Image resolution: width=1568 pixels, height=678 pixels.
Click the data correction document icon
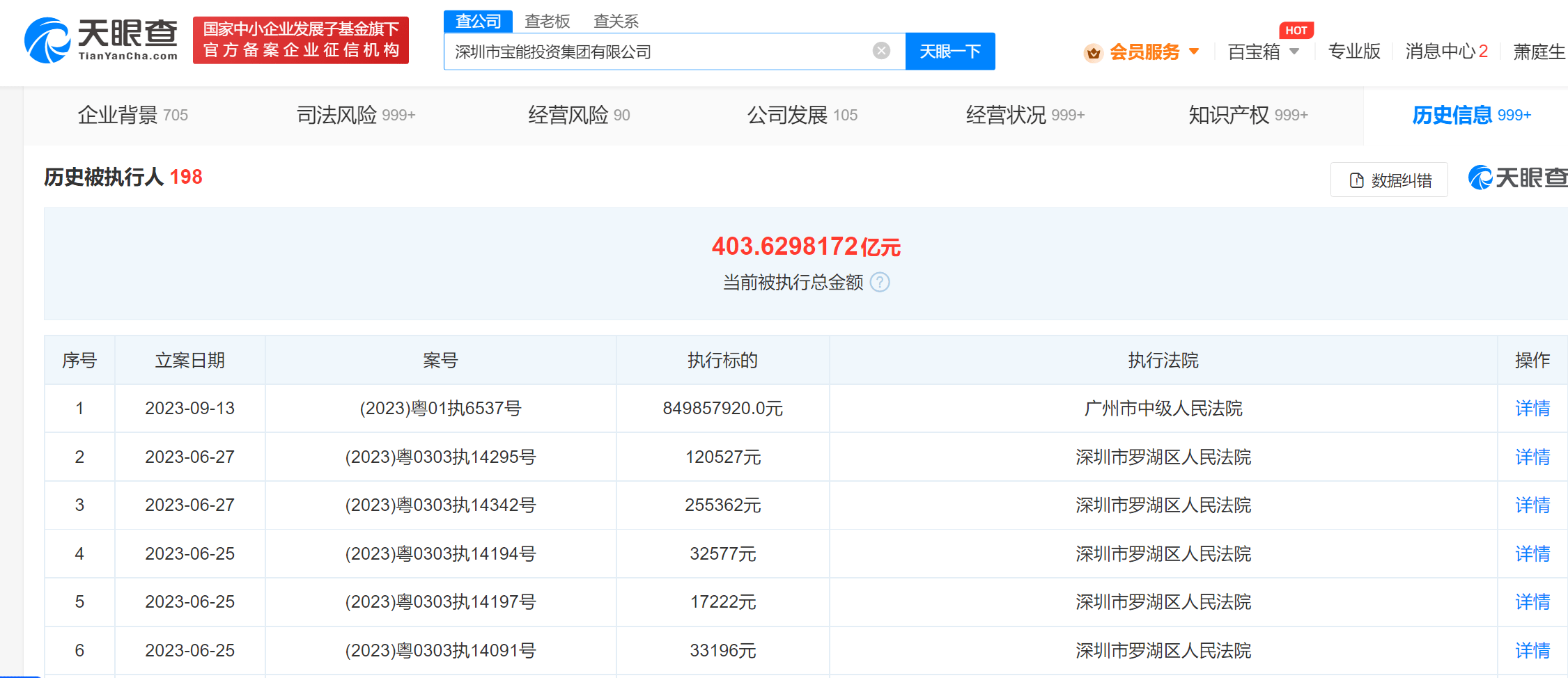pyautogui.click(x=1356, y=180)
